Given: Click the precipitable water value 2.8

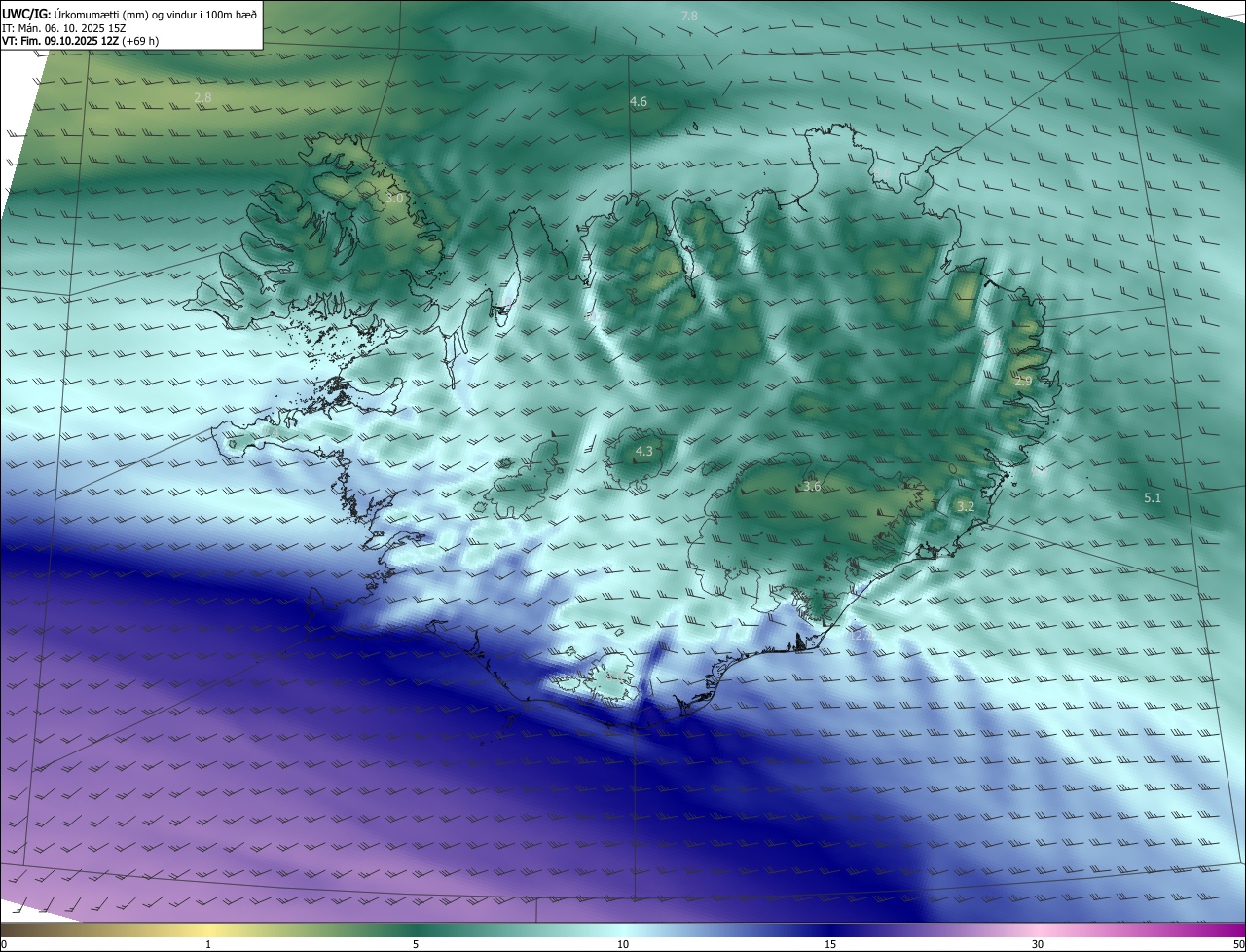Looking at the screenshot, I should point(202,97).
